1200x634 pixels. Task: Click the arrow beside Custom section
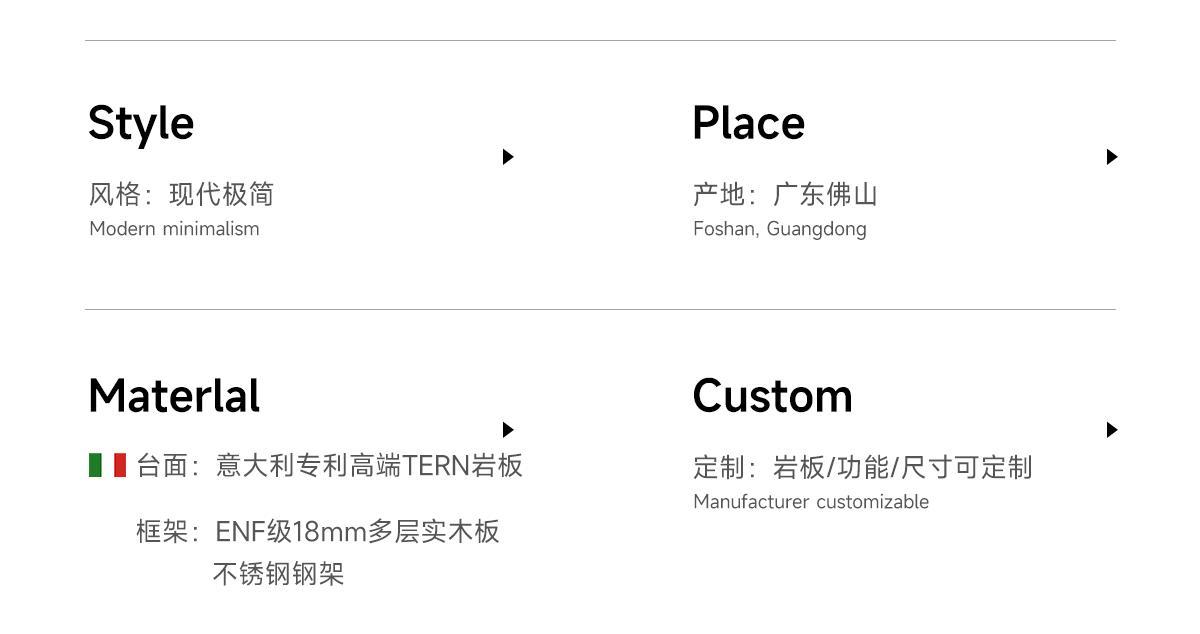(x=1112, y=430)
